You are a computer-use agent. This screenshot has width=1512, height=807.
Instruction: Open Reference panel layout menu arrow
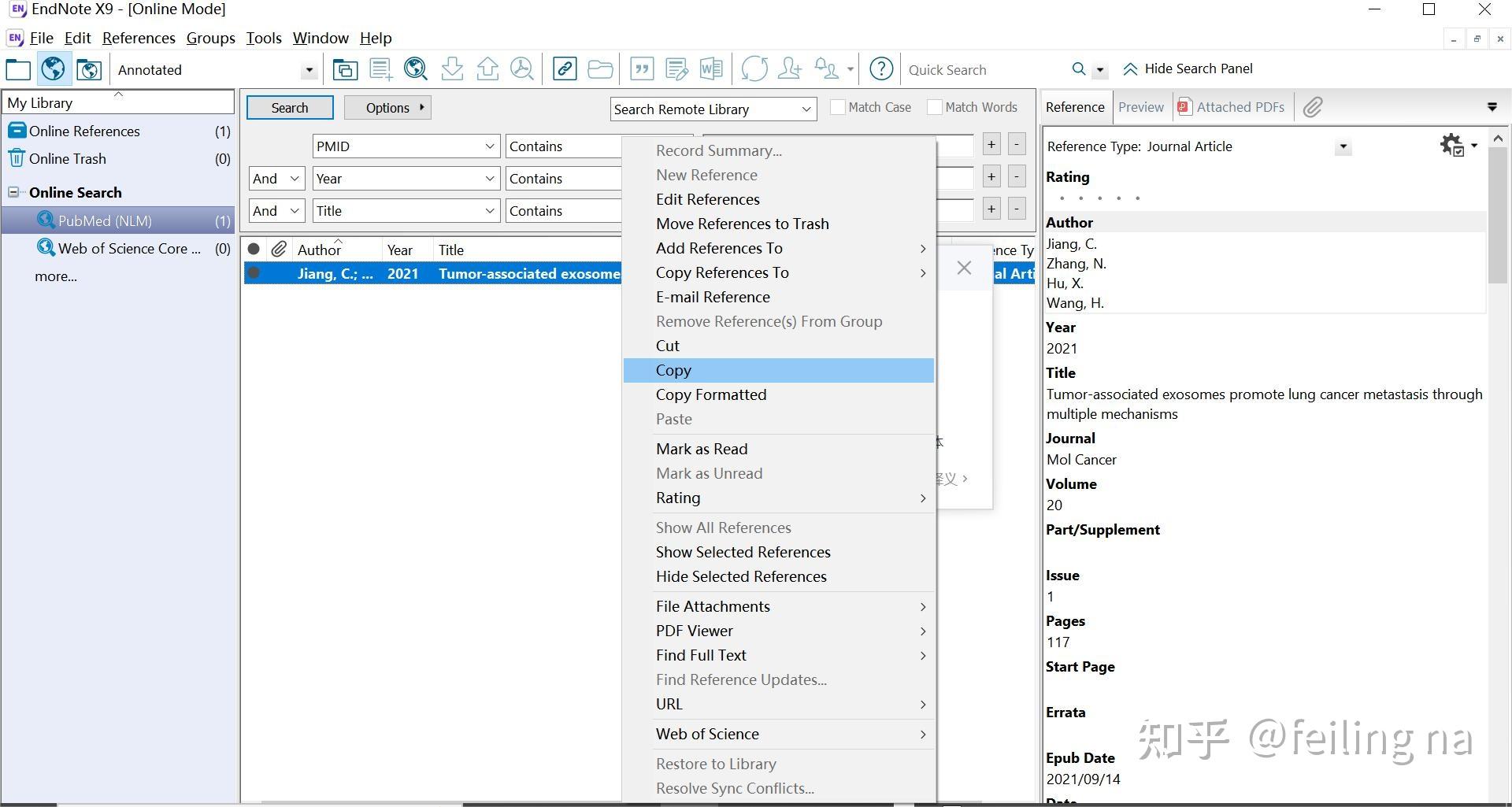tap(1473, 146)
